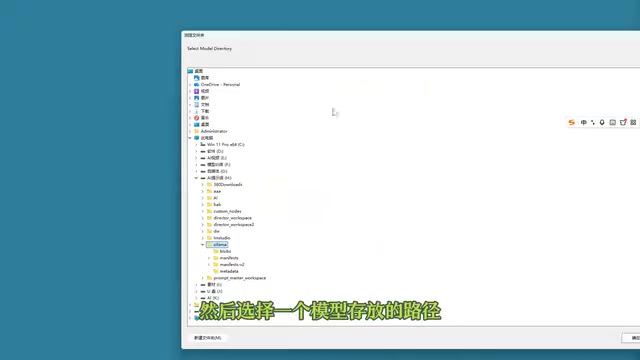Viewport: 640px width, 360px height.
Task: Expand the (D:) drive node
Action: 196,151
